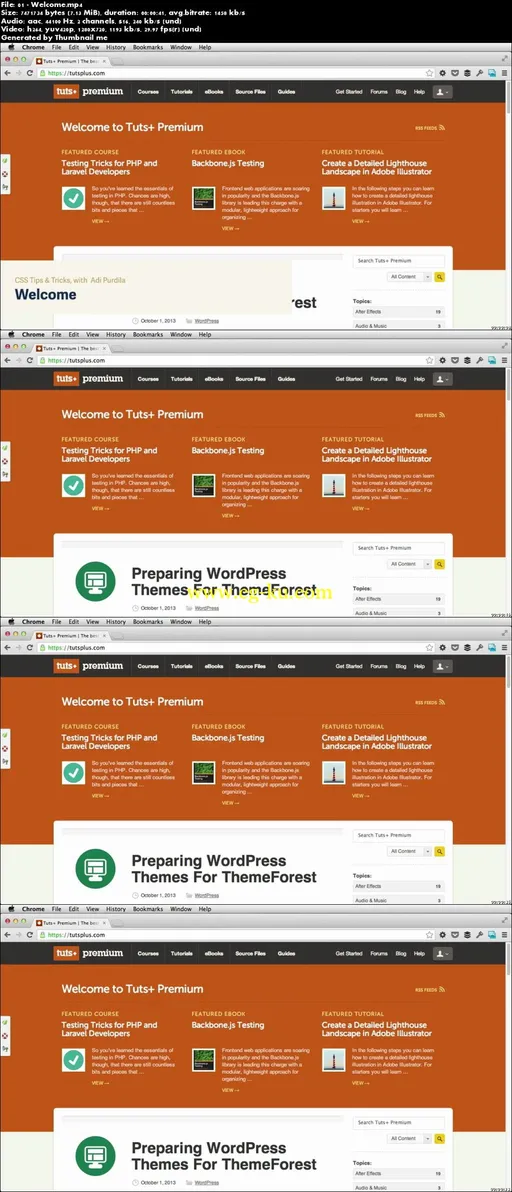
Task: Reload the page in the top frame
Action: 30,73
